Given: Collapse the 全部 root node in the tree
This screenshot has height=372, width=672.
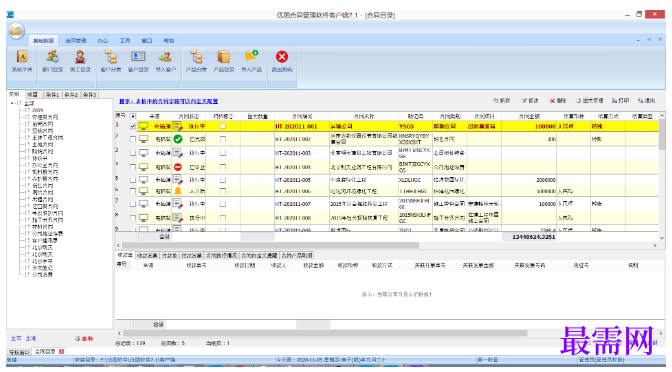Looking at the screenshot, I should pos(13,103).
